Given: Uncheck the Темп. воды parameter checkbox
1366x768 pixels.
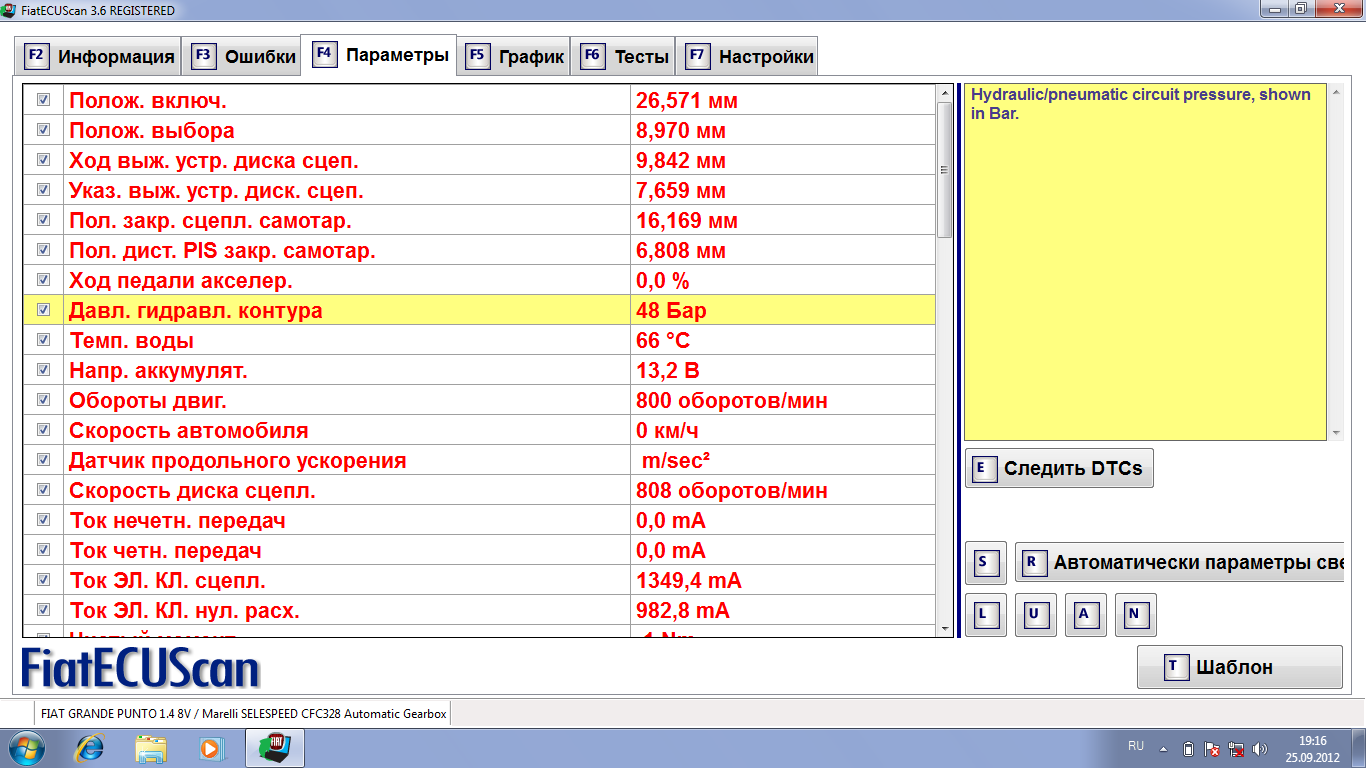Looking at the screenshot, I should pyautogui.click(x=43, y=340).
